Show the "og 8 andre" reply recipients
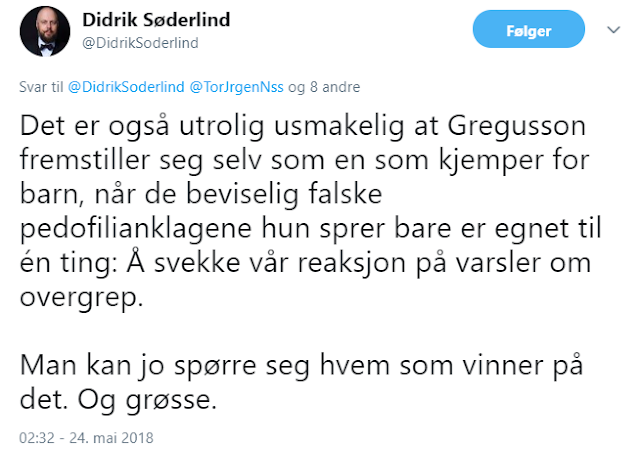 click(x=324, y=87)
